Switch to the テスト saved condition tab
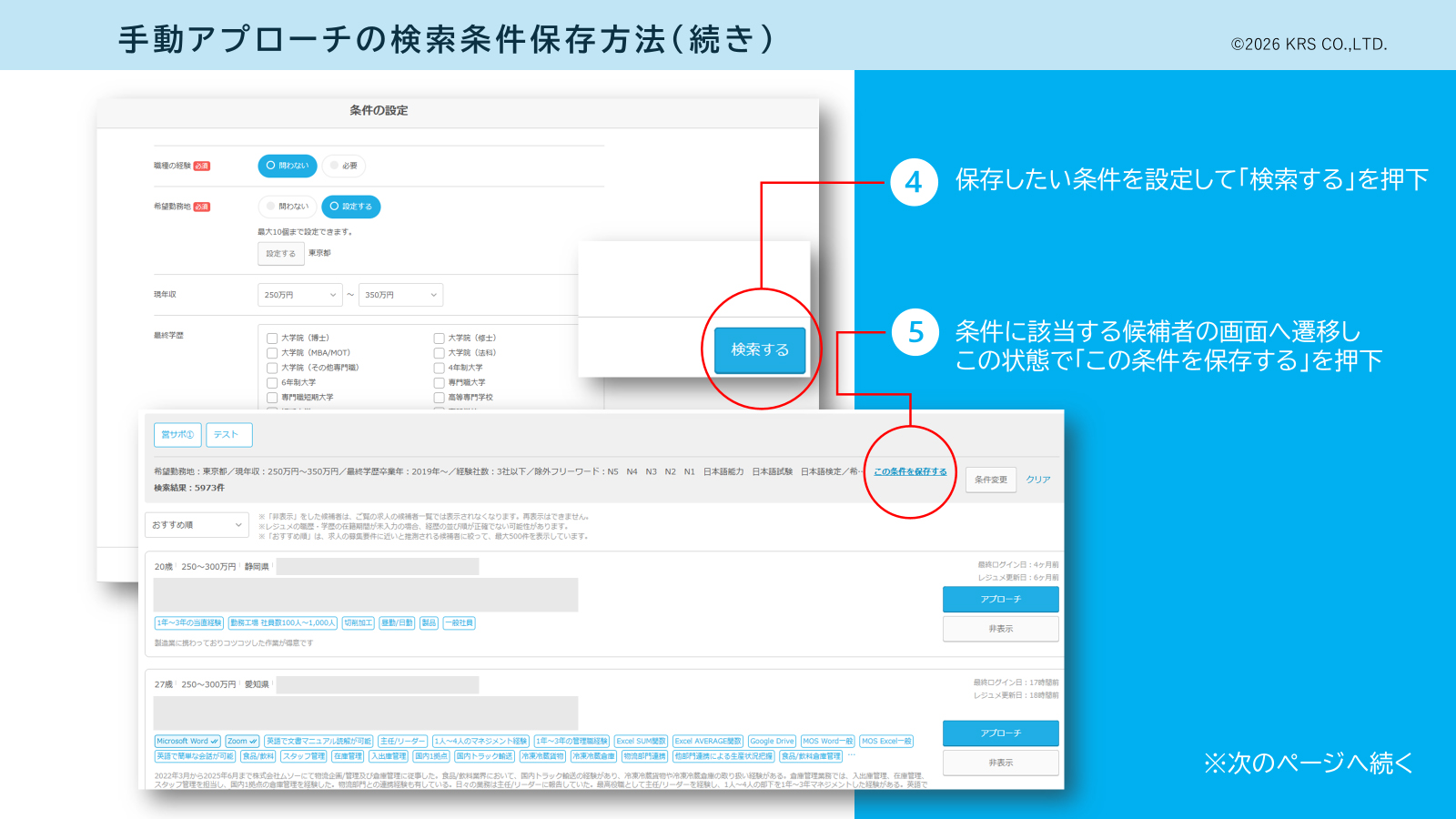Screen dimensions: 1456x819 228,435
